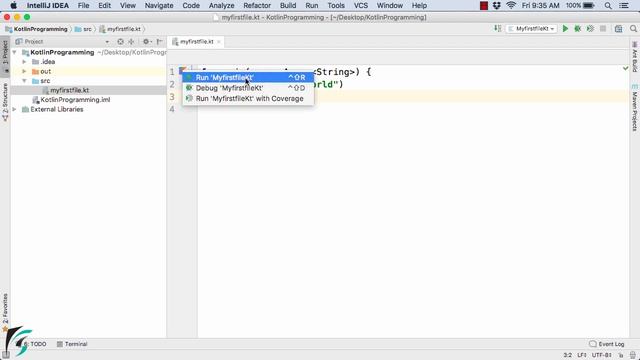
Task: Open Project panel settings gear
Action: click(x=146, y=42)
